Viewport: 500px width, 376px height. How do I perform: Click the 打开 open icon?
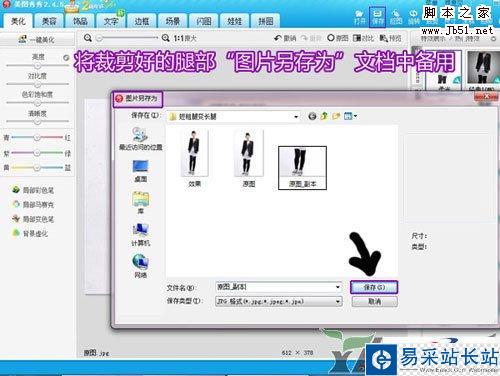point(359,17)
